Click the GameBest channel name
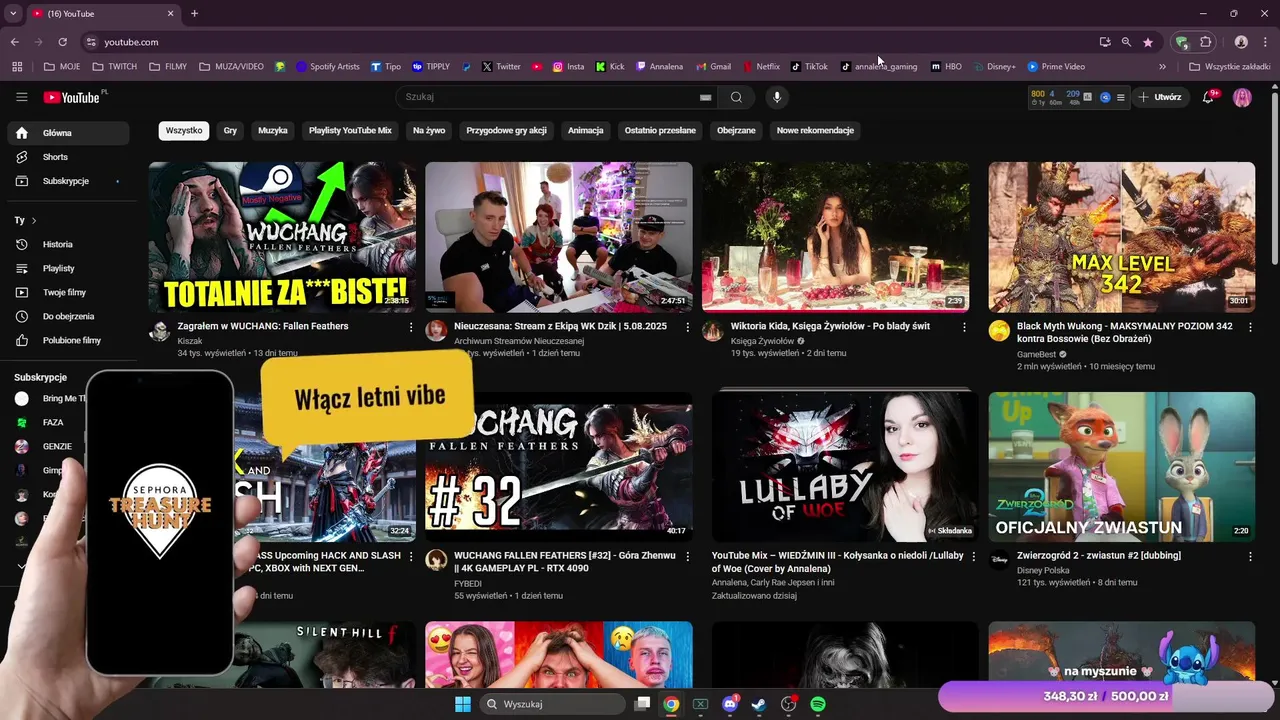 point(1036,354)
